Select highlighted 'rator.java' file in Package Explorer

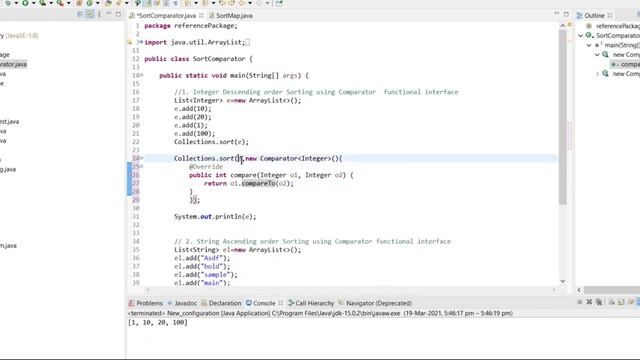click(x=13, y=64)
